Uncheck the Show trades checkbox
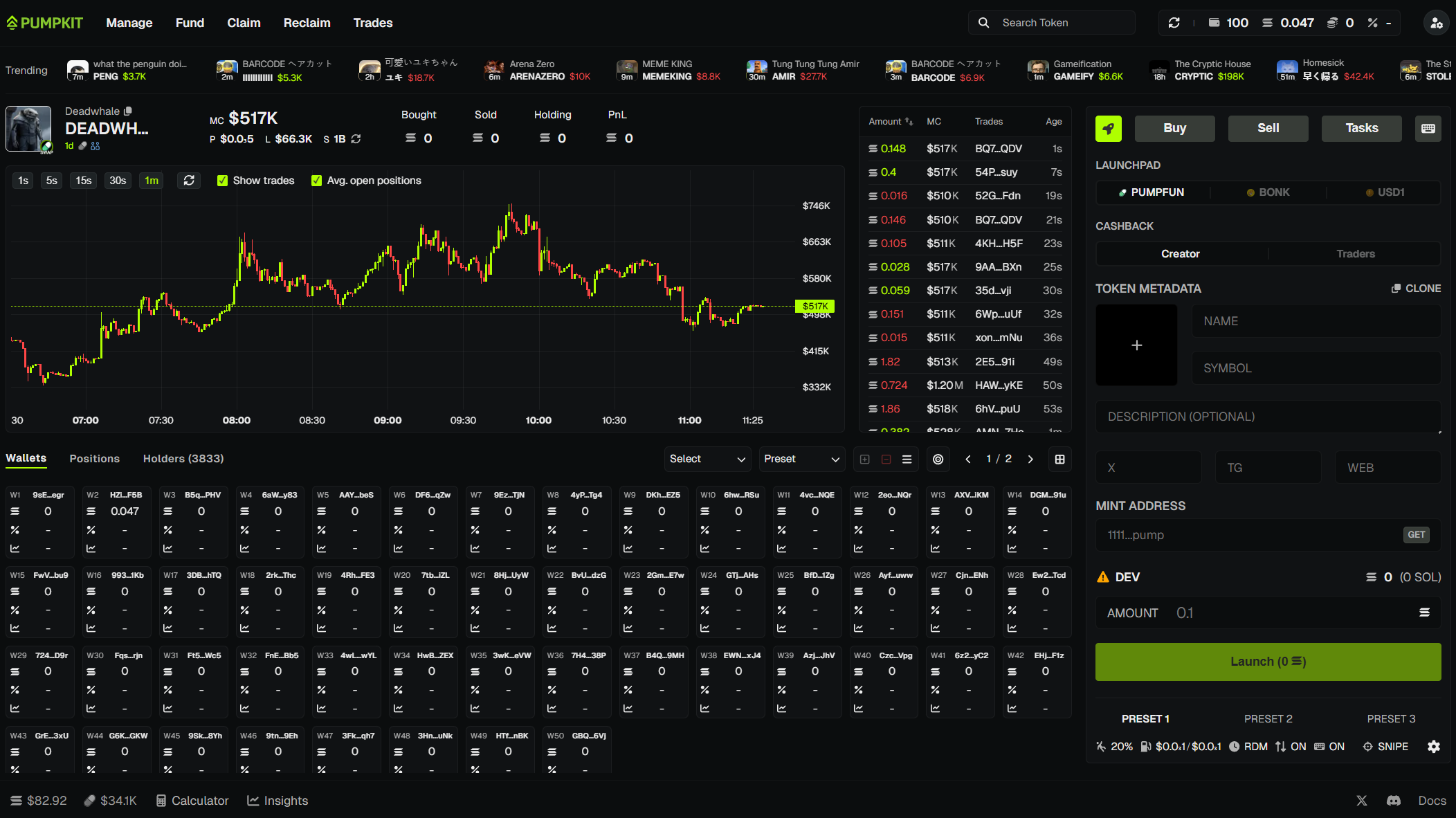 tap(222, 181)
